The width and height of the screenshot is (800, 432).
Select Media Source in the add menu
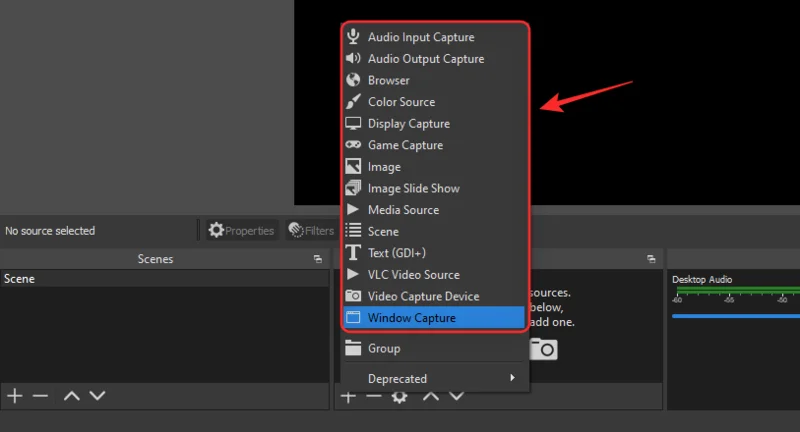(403, 210)
